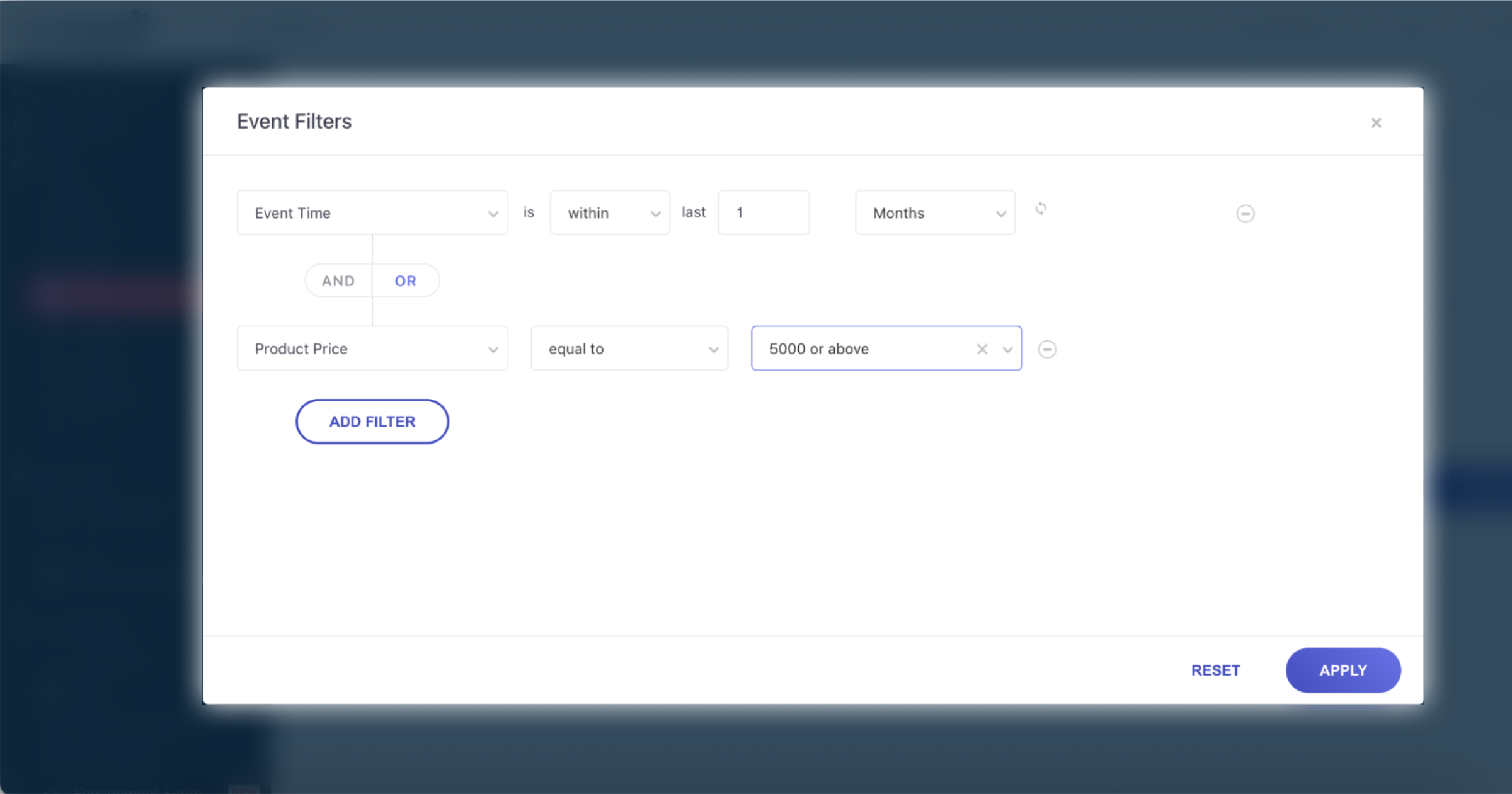
Task: Remove the Product Price filter row
Action: [x=1047, y=349]
